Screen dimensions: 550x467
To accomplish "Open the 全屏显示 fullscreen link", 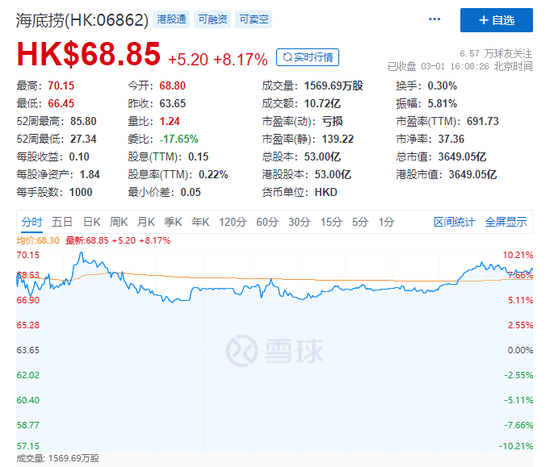I will 506,222.
